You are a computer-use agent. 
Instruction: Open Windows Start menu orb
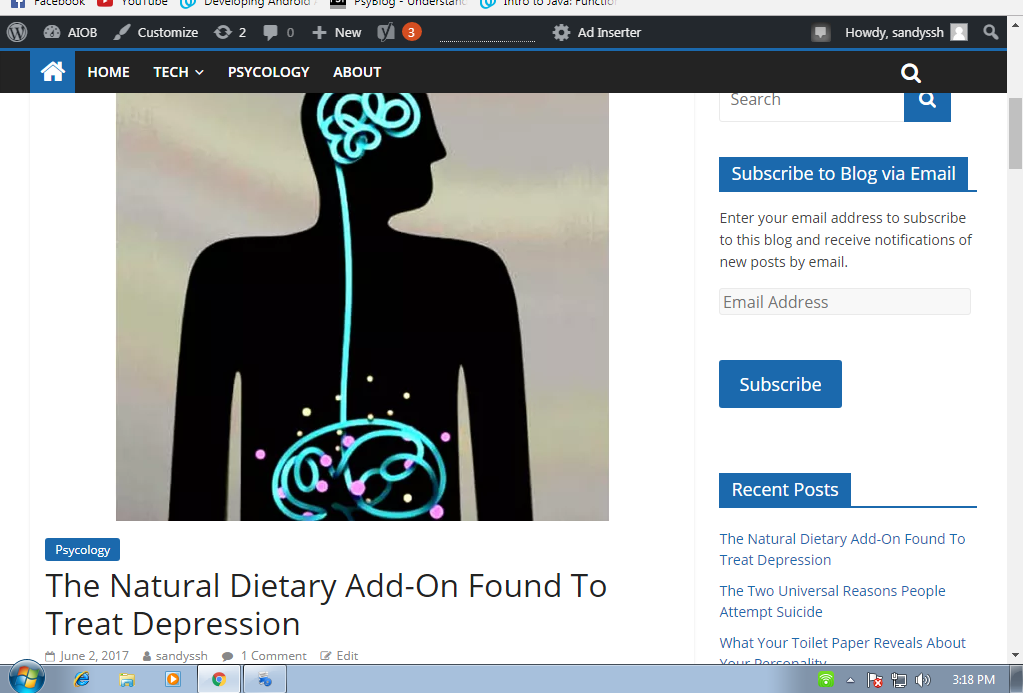click(x=27, y=678)
